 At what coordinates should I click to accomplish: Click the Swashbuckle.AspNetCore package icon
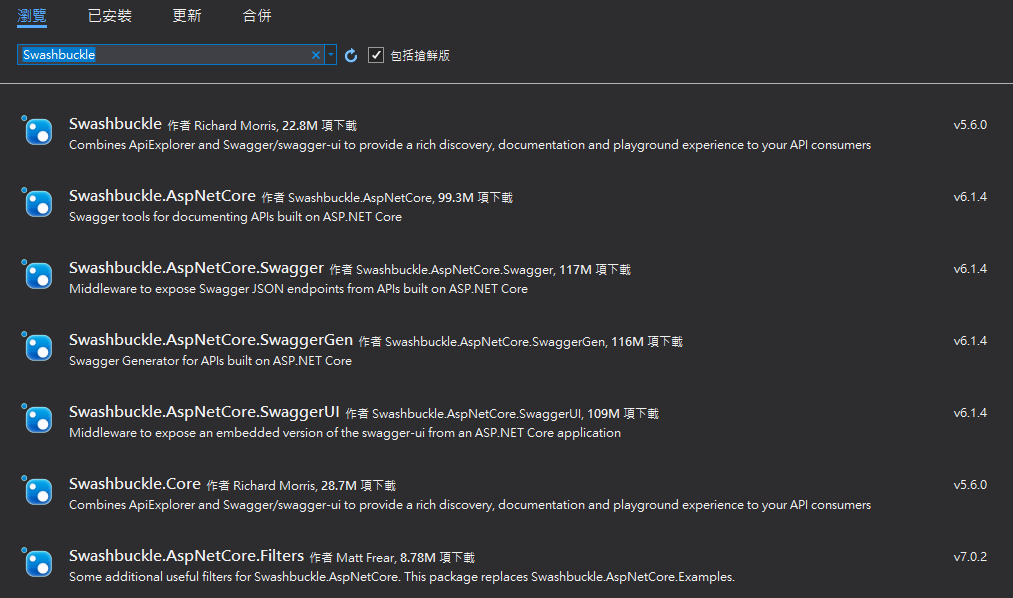(x=37, y=203)
